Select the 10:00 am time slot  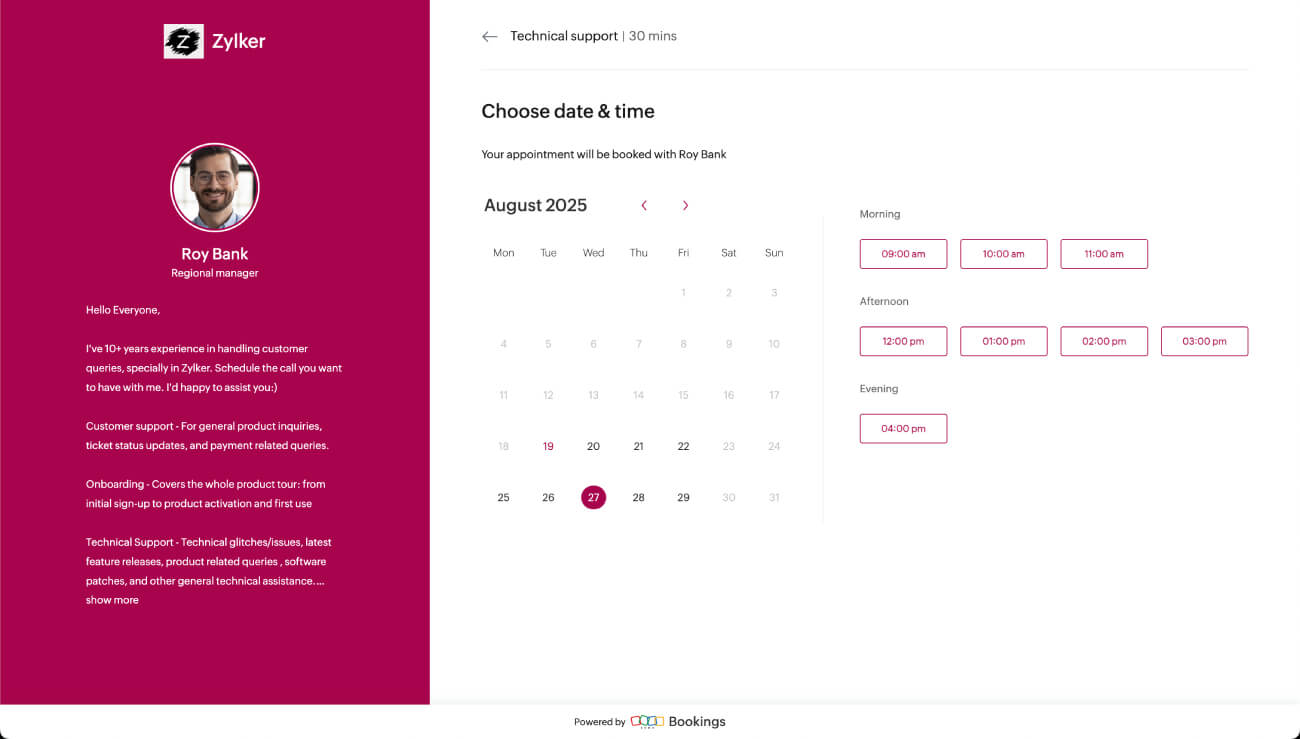tap(1003, 254)
